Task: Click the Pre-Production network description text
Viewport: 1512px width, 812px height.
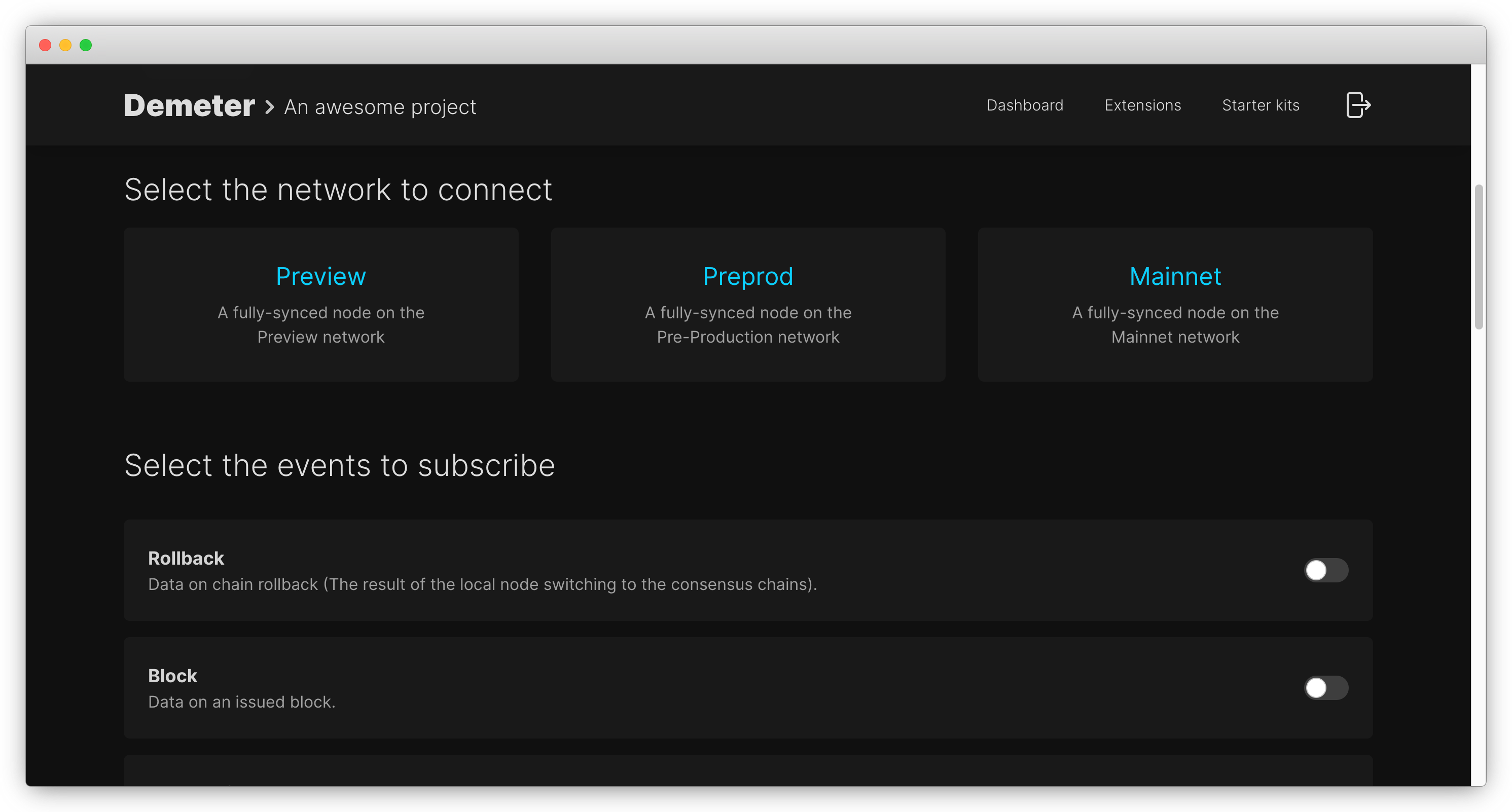Action: [x=748, y=324]
